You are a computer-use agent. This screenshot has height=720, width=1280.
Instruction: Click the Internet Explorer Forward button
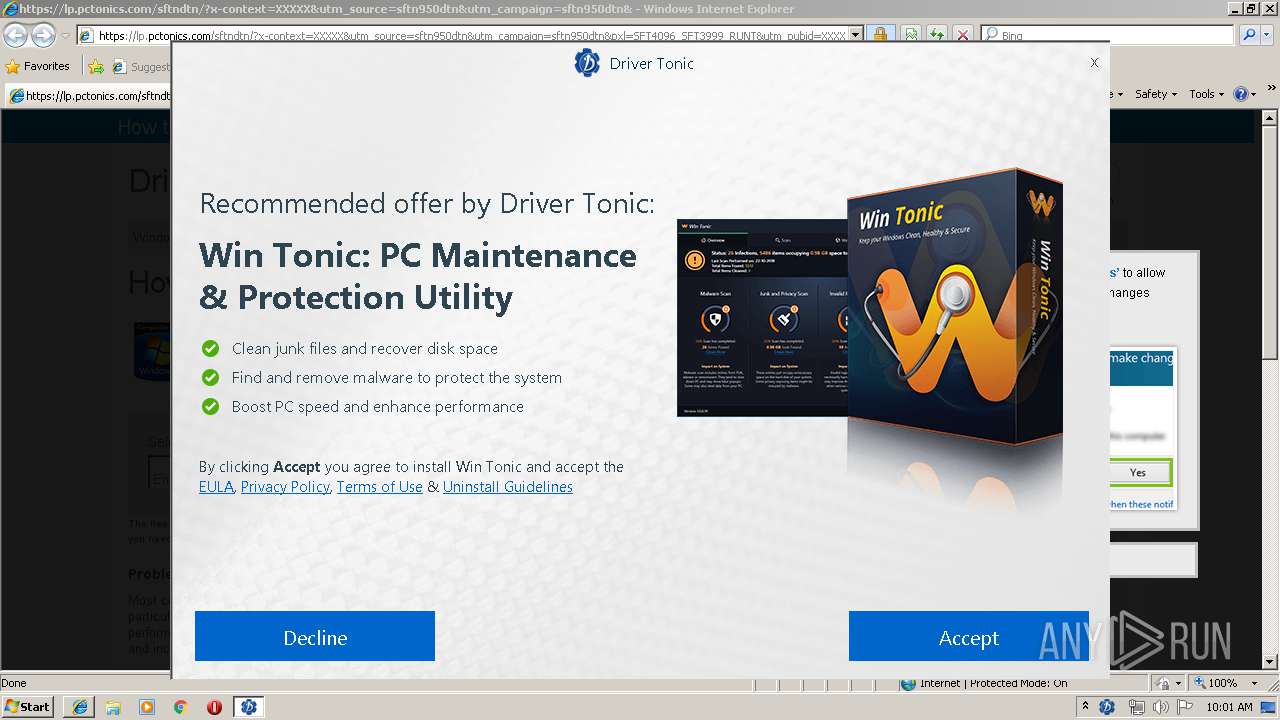(x=43, y=35)
